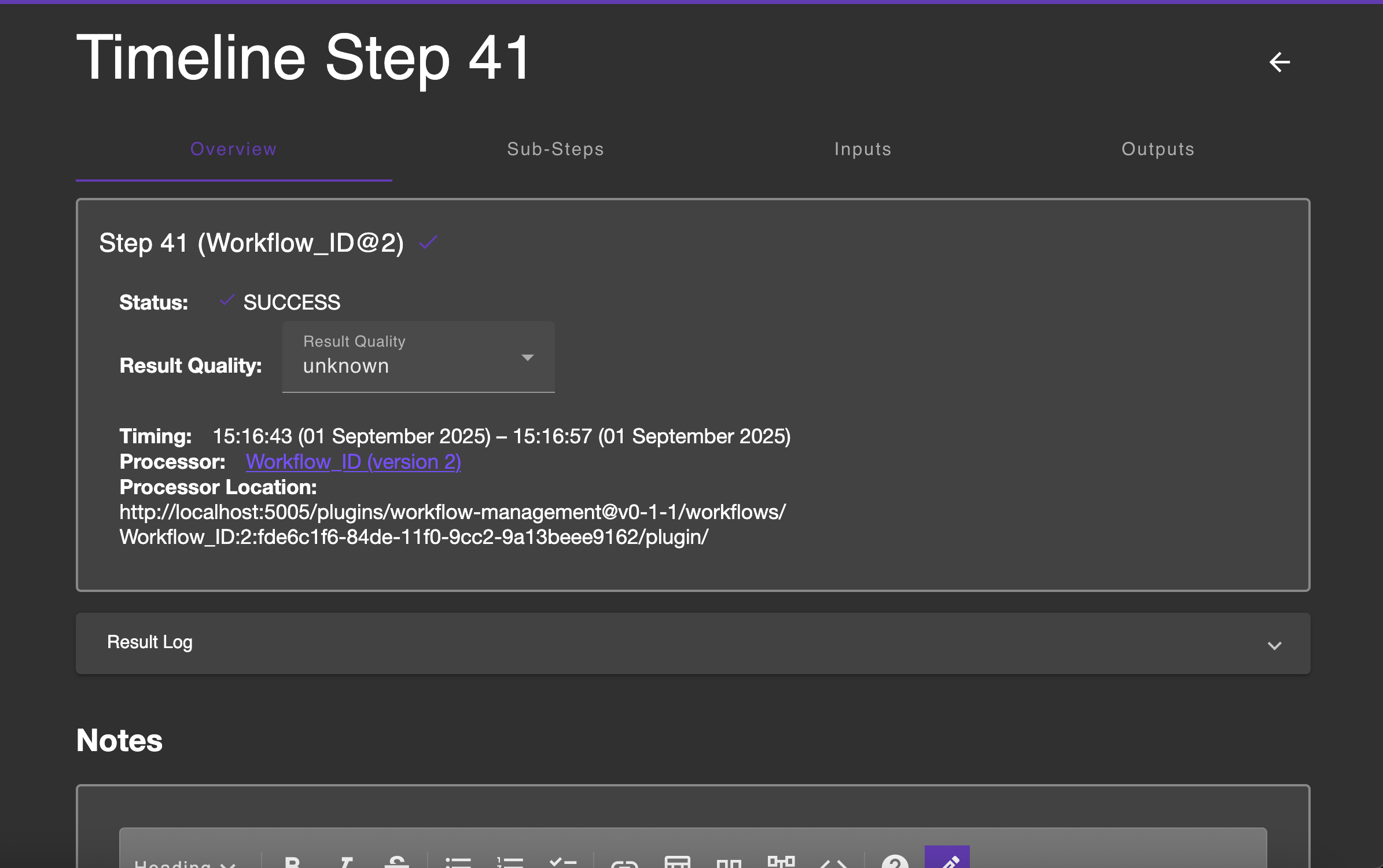
Task: Insert a task checklist in notes
Action: tap(562, 862)
